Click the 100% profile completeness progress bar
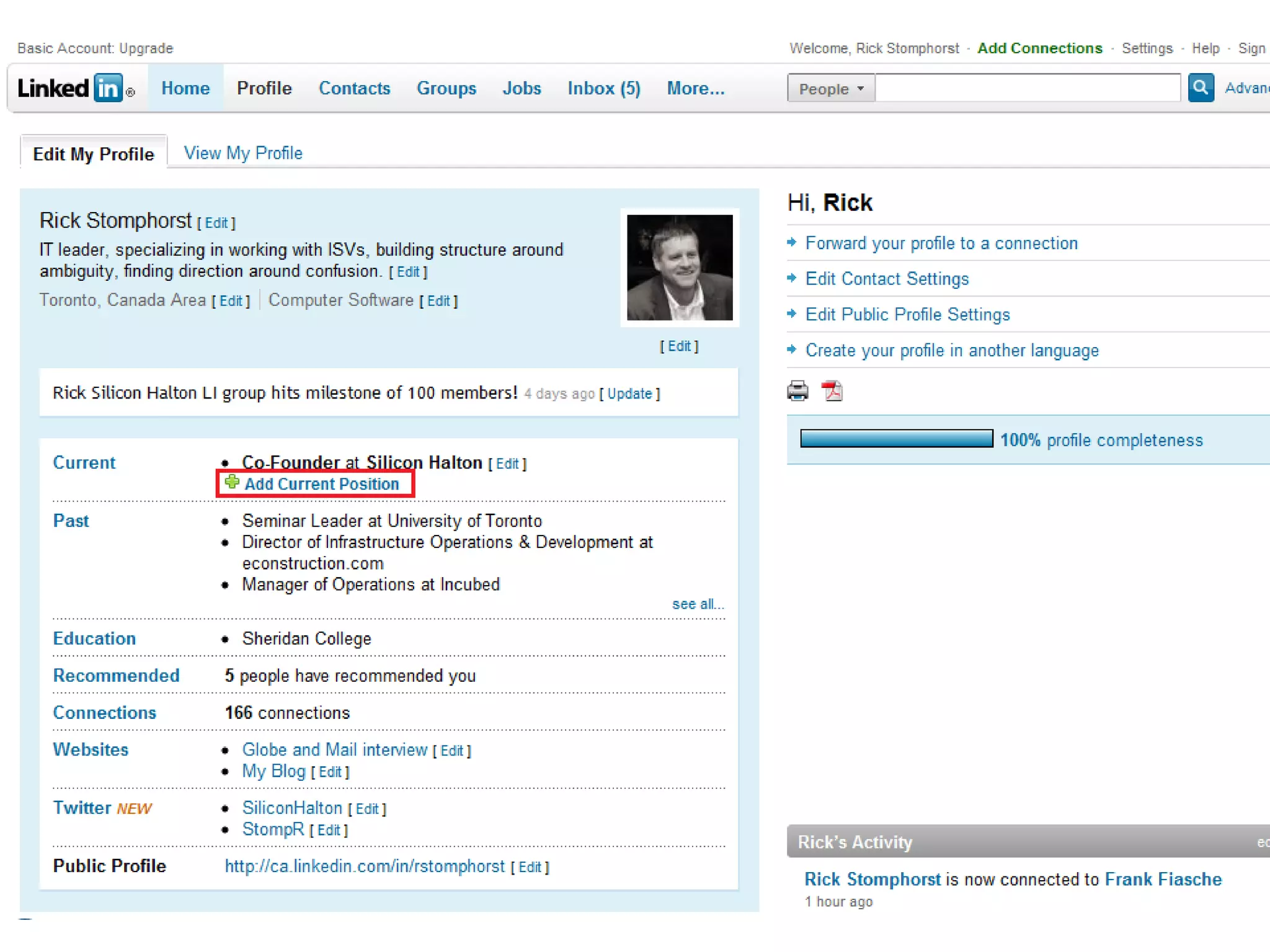This screenshot has width=1270, height=952. (896, 439)
